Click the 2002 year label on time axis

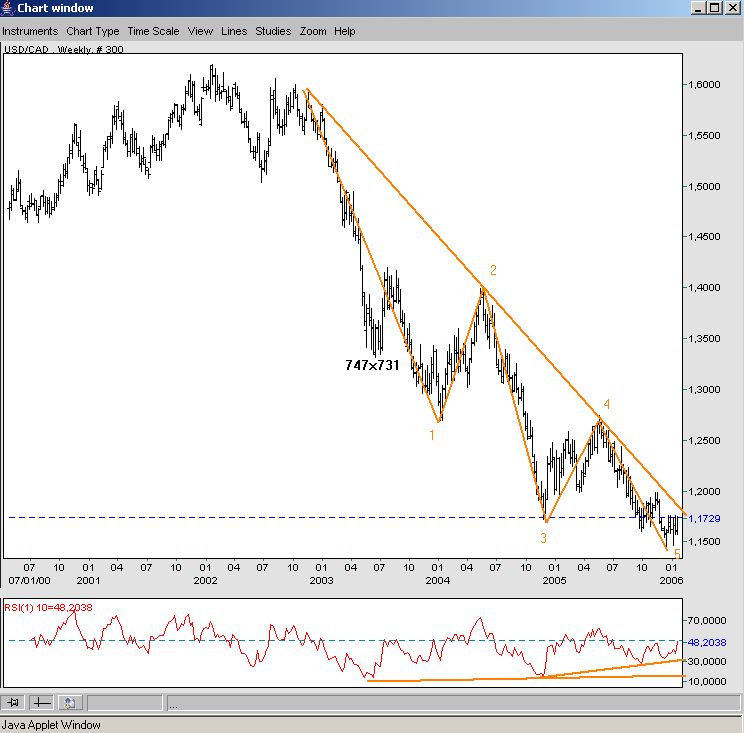[x=205, y=580]
